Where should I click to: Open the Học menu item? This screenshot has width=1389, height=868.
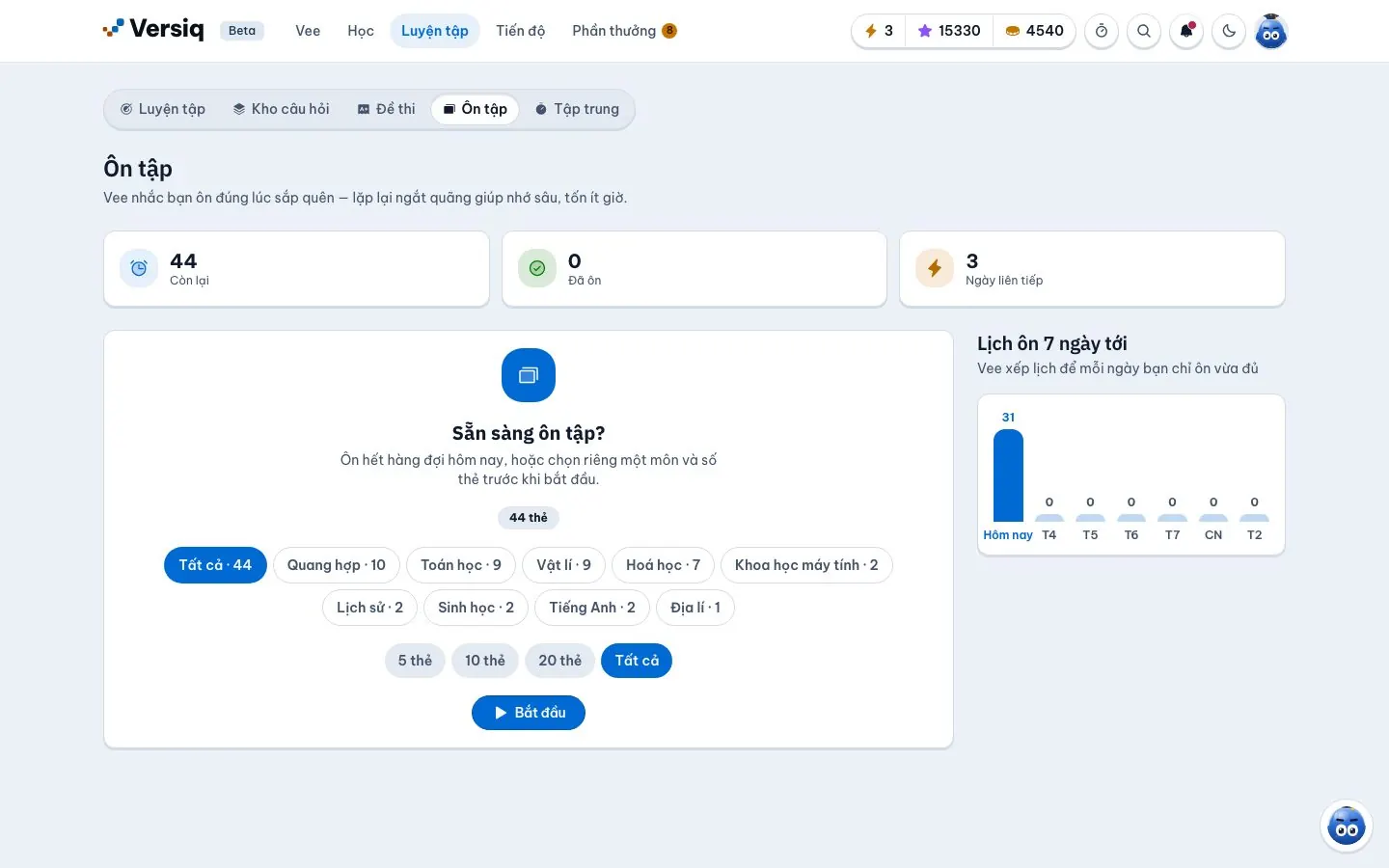tap(361, 31)
